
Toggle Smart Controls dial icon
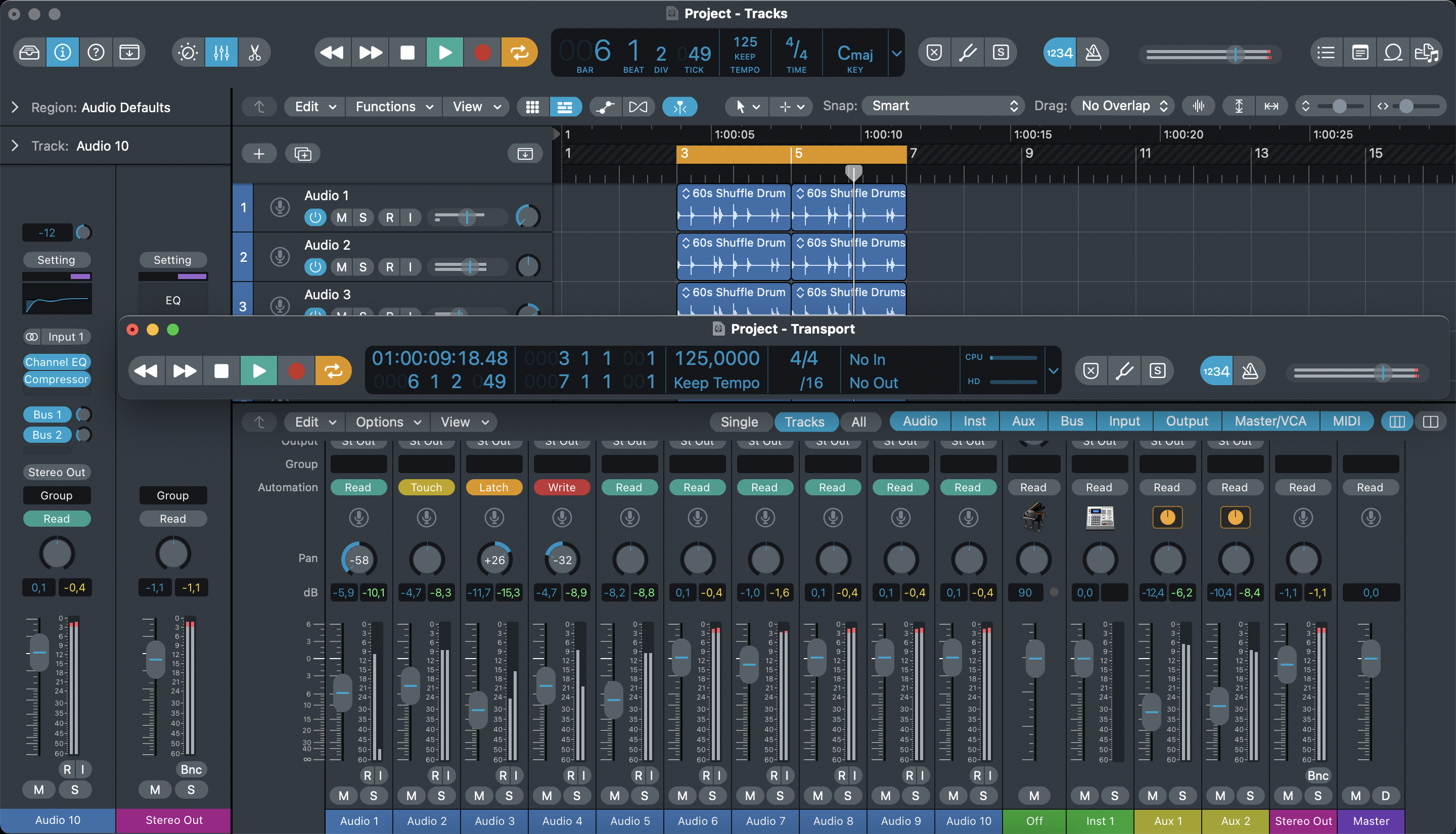pyautogui.click(x=188, y=53)
